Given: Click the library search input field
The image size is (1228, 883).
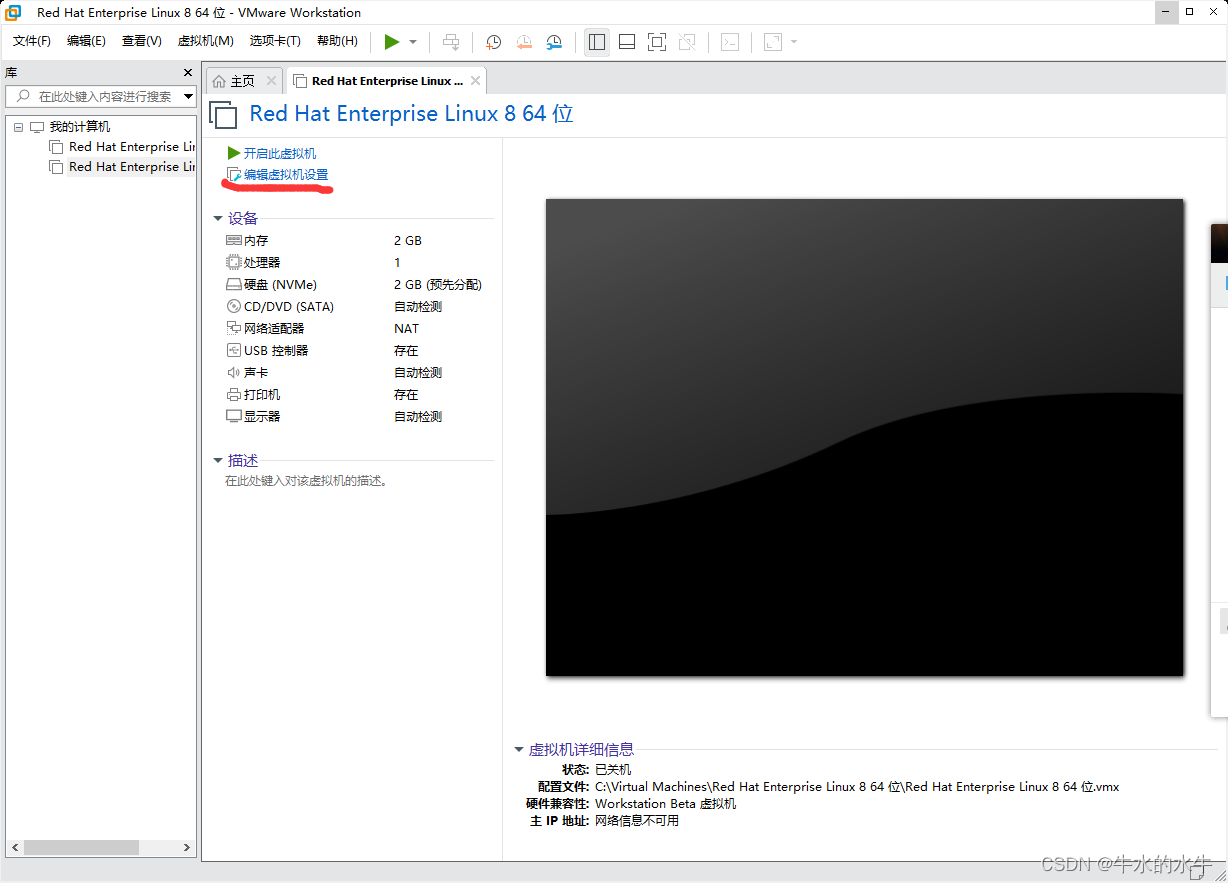Looking at the screenshot, I should click(x=94, y=96).
